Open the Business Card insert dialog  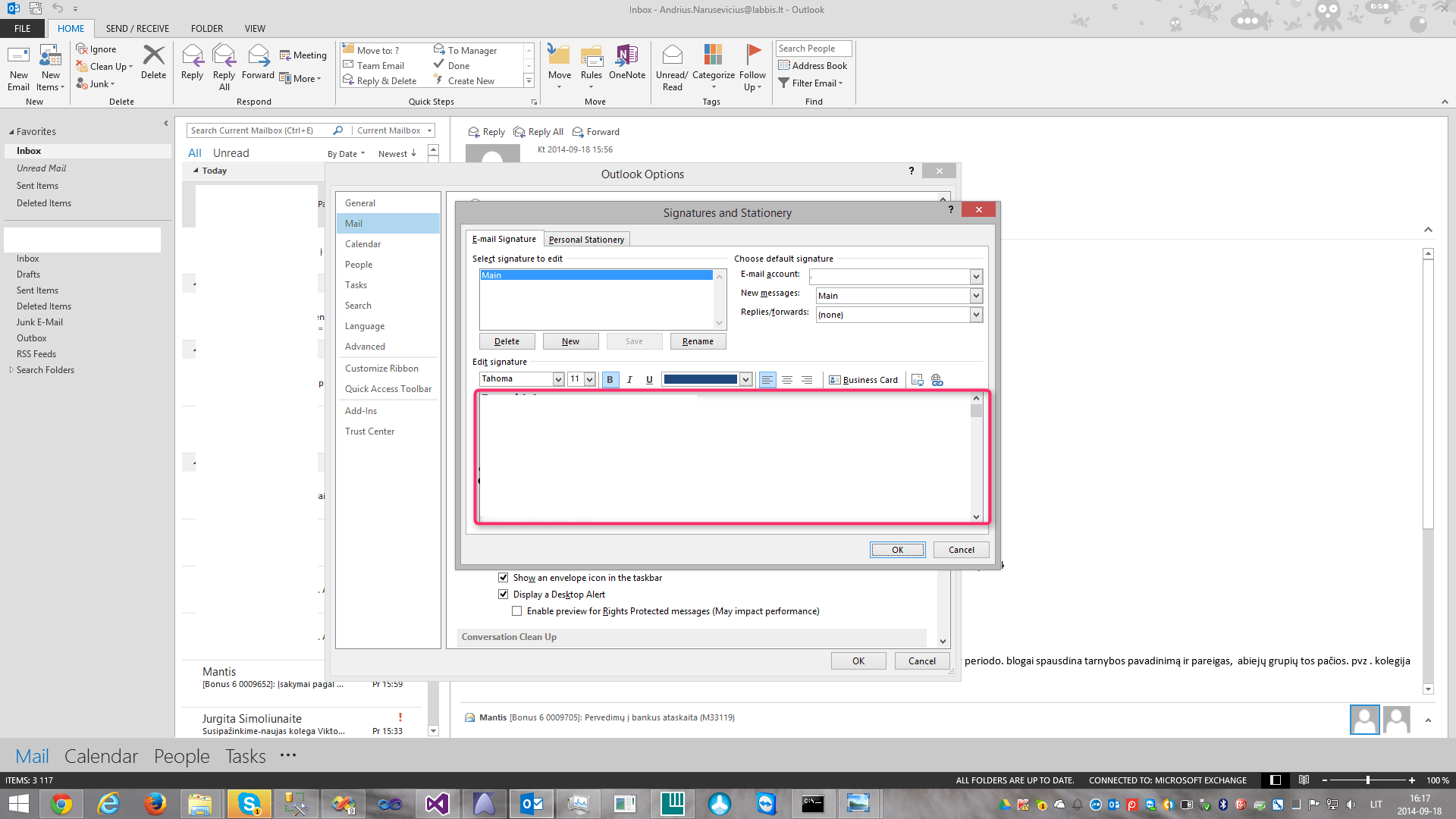864,379
